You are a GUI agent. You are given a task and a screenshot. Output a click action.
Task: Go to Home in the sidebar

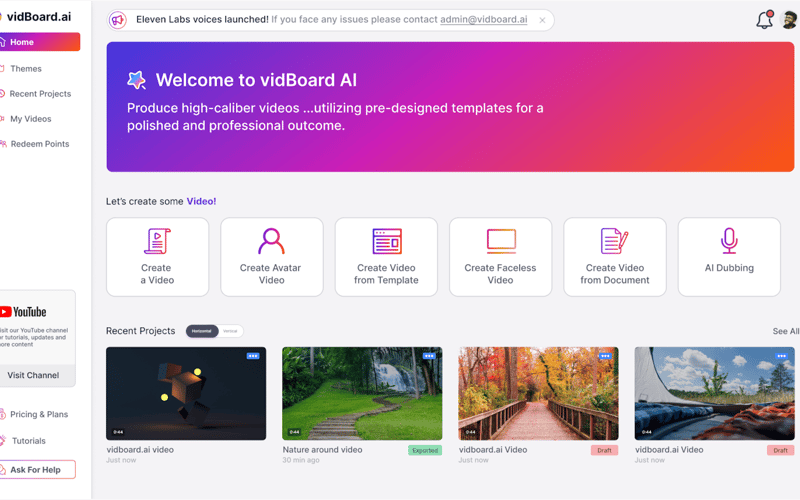40,42
